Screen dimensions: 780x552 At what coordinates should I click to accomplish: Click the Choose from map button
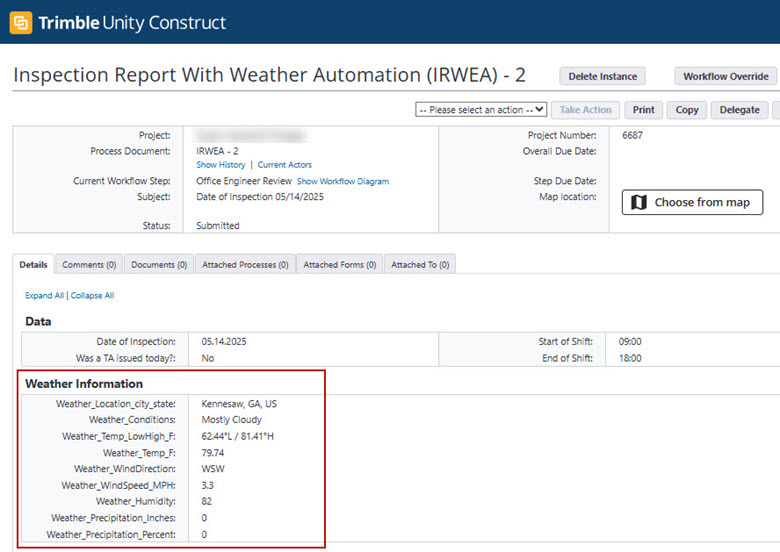tap(692, 202)
